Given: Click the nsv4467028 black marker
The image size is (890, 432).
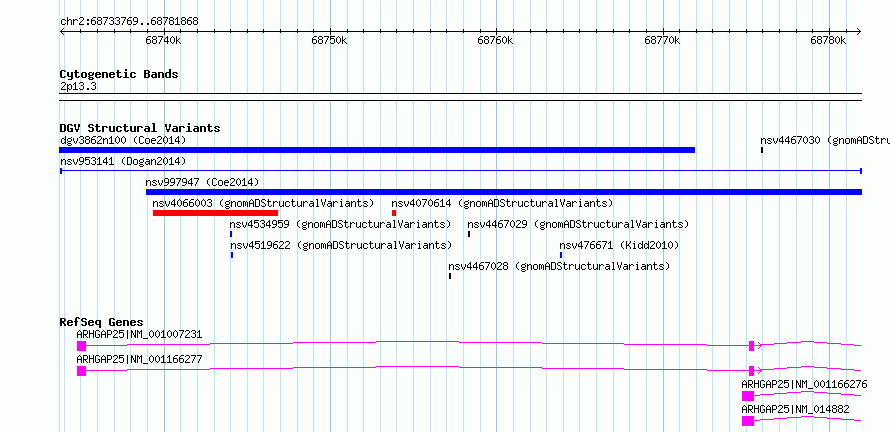Looking at the screenshot, I should (x=450, y=276).
